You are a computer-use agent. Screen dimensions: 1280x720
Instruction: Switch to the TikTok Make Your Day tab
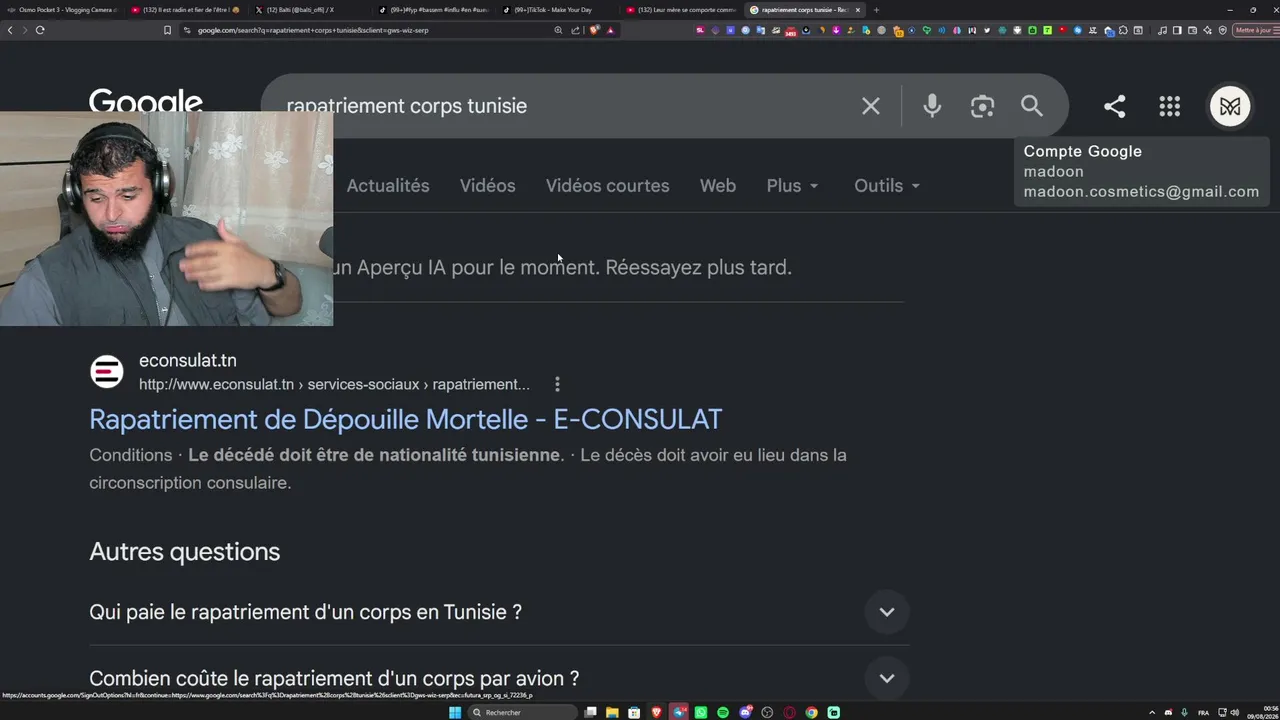pyautogui.click(x=558, y=10)
